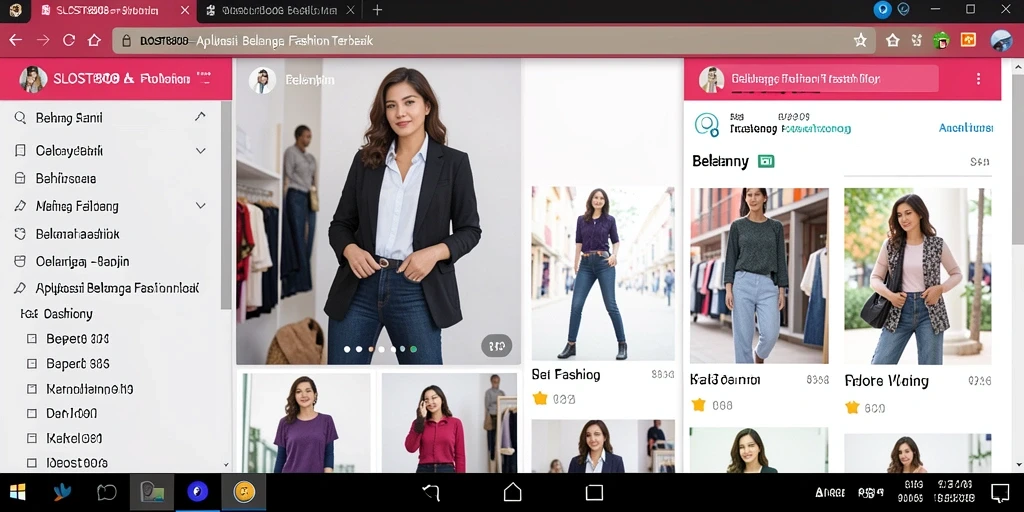
Task: Tap the home outline icon in the taskbar center
Action: (513, 492)
